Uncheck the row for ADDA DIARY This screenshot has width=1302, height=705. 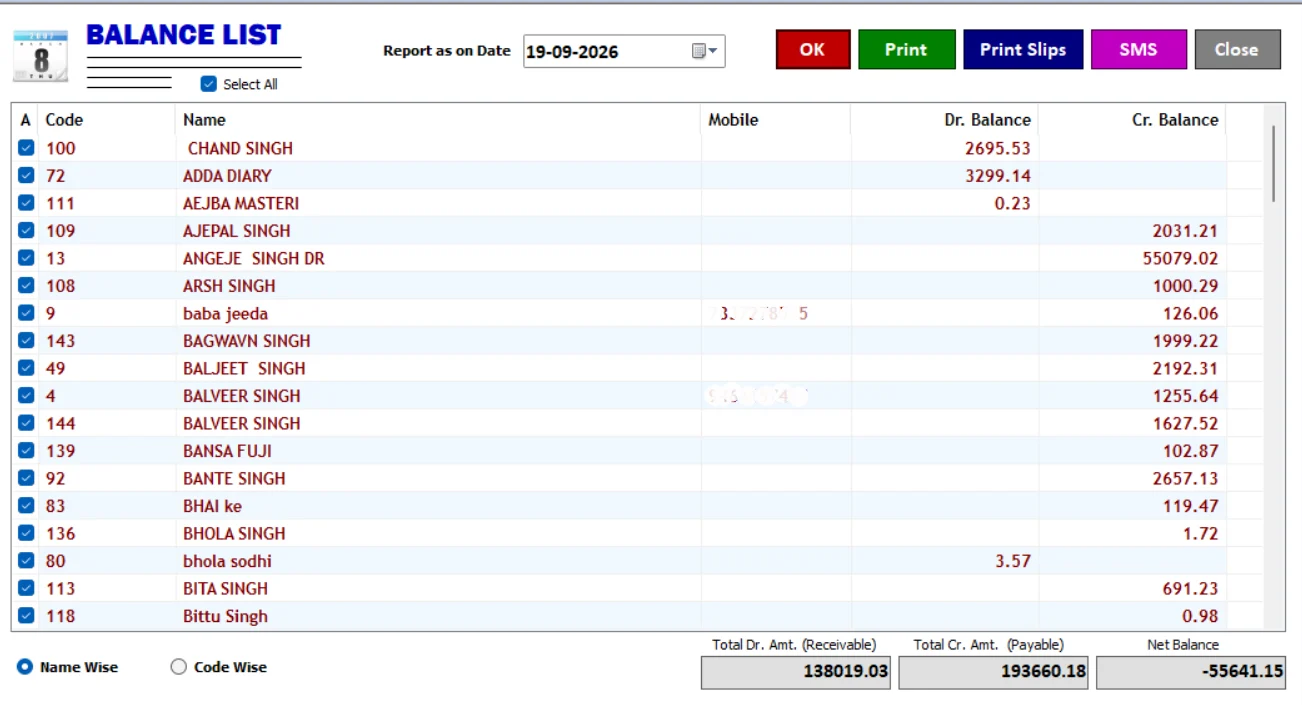[x=26, y=175]
